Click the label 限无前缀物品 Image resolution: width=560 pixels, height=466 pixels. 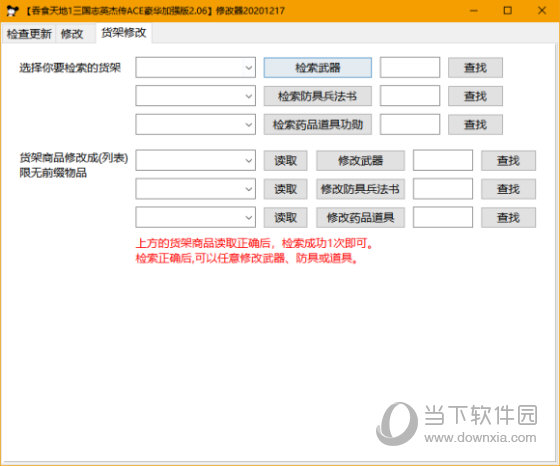53,173
